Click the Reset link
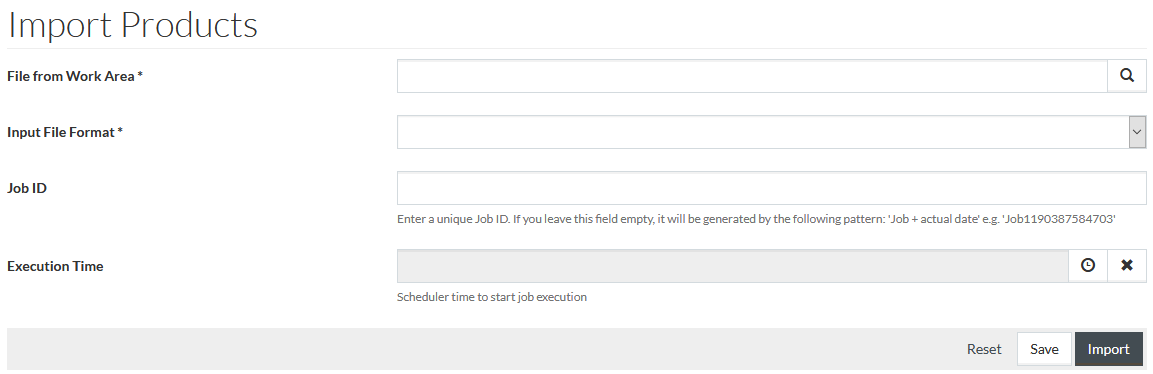The height and width of the screenshot is (374, 1153). (984, 349)
